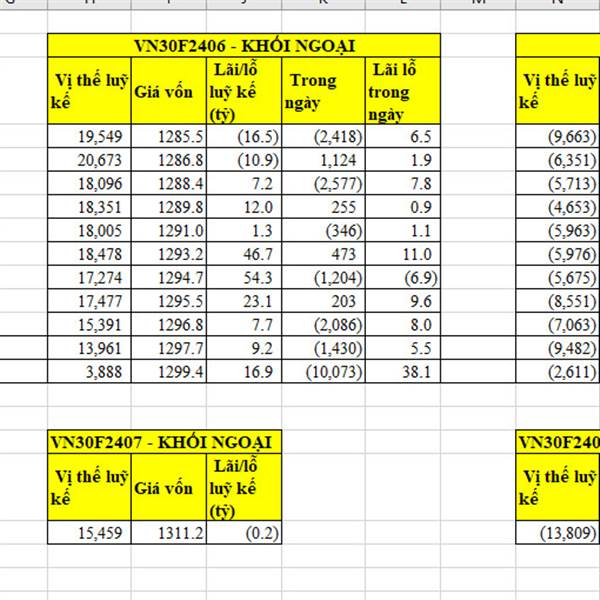Image resolution: width=600 pixels, height=600 pixels.
Task: Click Giá vốn header under VN30F2407
Action: pyautogui.click(x=168, y=487)
